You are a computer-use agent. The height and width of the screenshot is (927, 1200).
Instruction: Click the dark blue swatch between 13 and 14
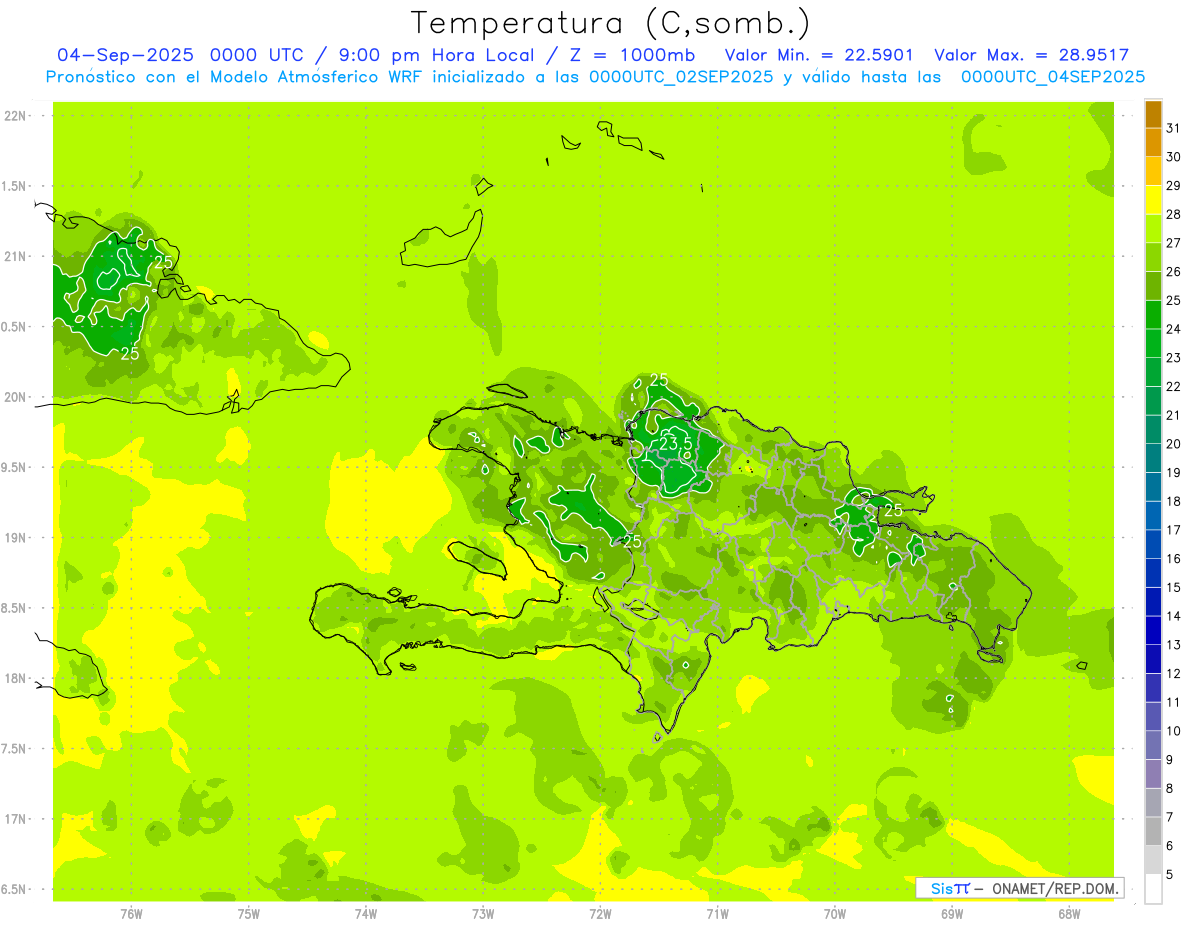(x=1154, y=630)
